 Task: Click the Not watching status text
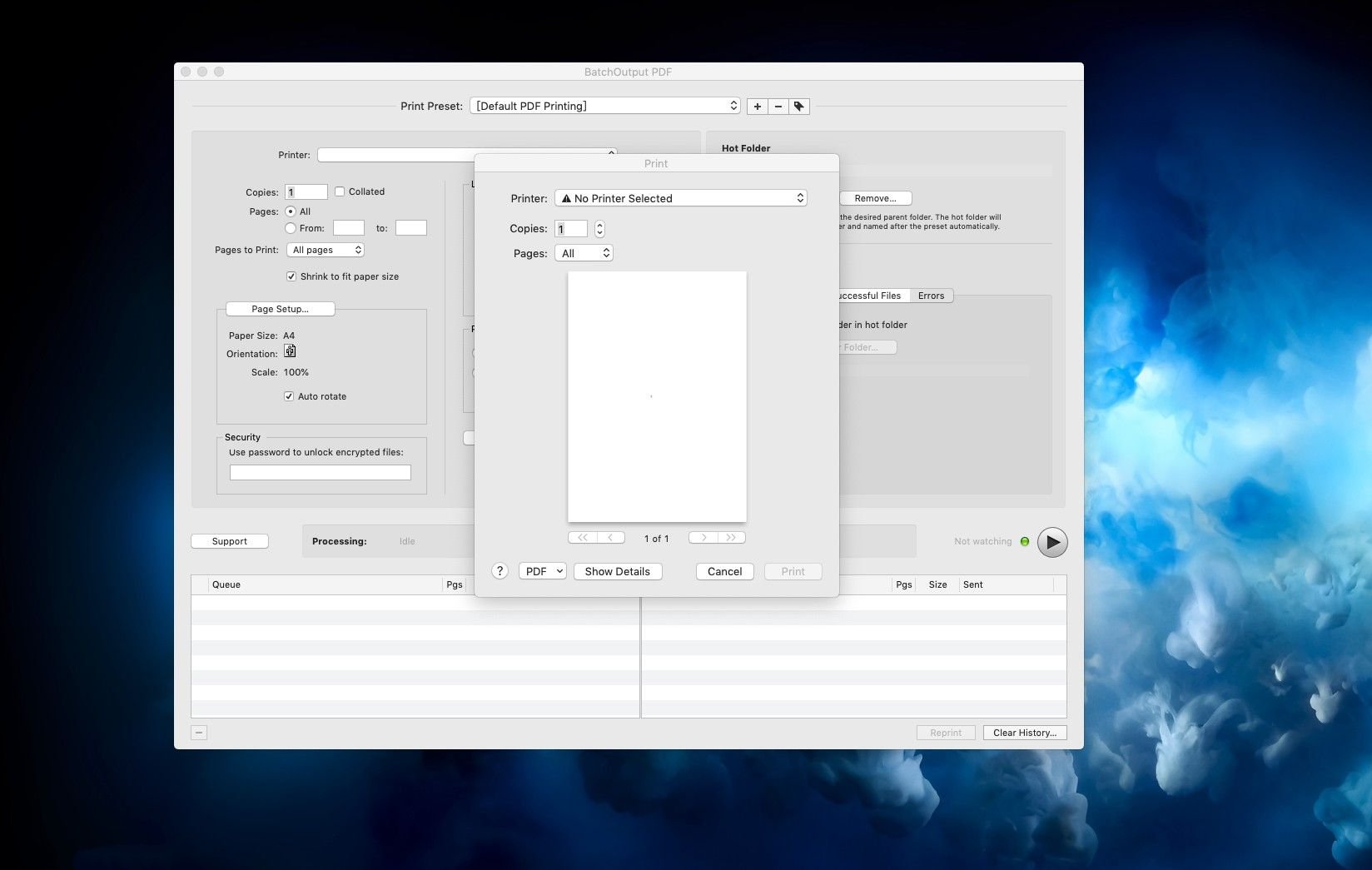tap(982, 541)
